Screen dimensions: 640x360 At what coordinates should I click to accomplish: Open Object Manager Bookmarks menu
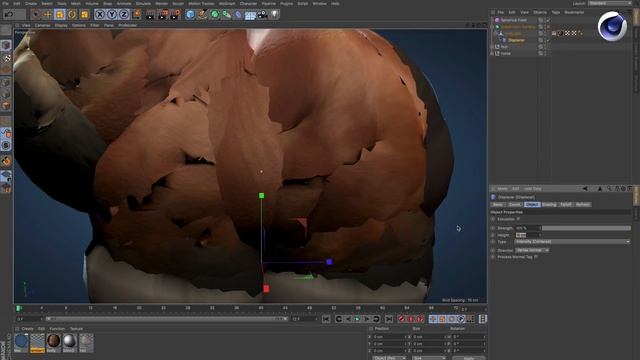(574, 12)
